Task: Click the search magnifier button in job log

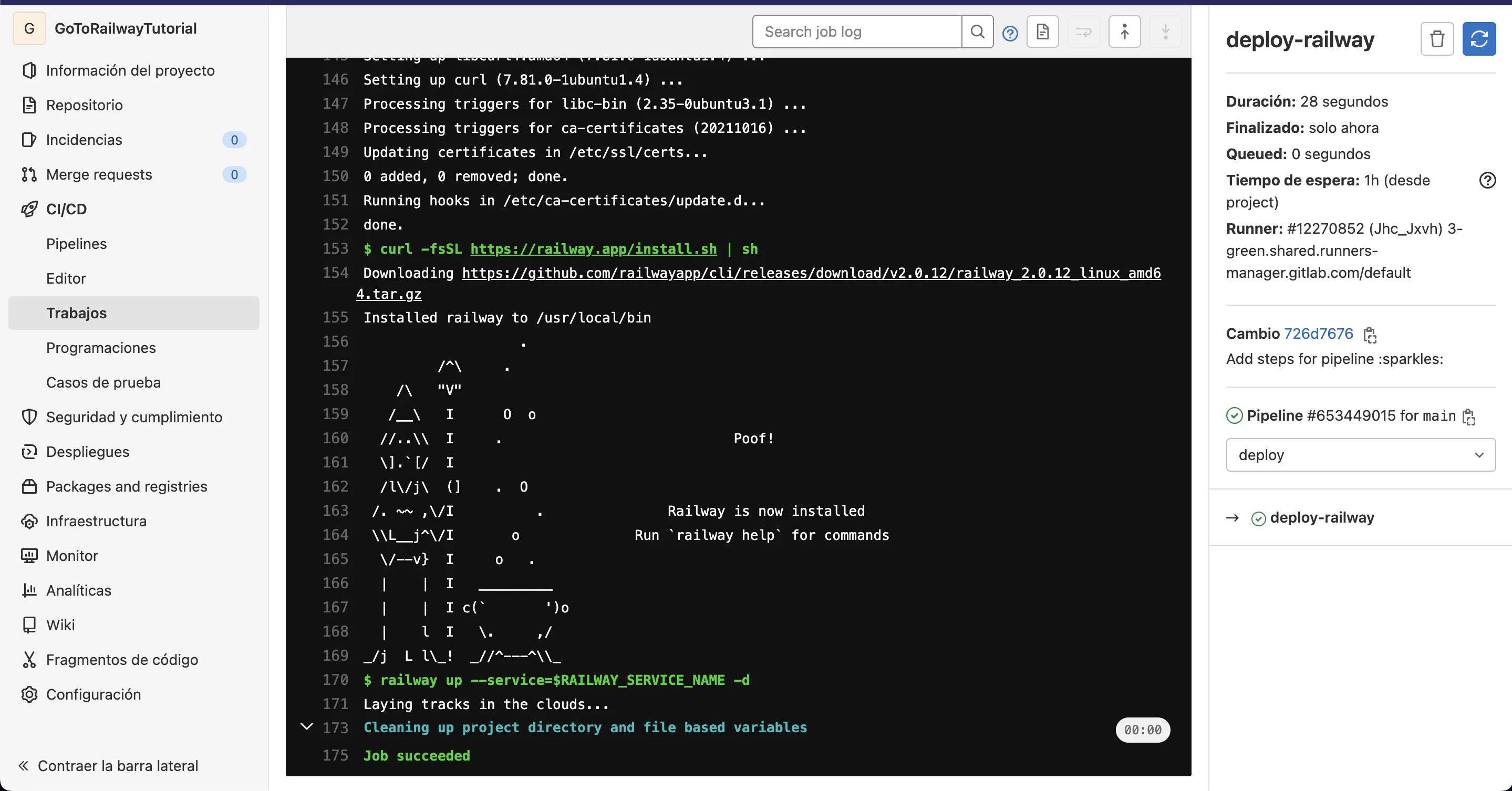Action: click(x=977, y=32)
